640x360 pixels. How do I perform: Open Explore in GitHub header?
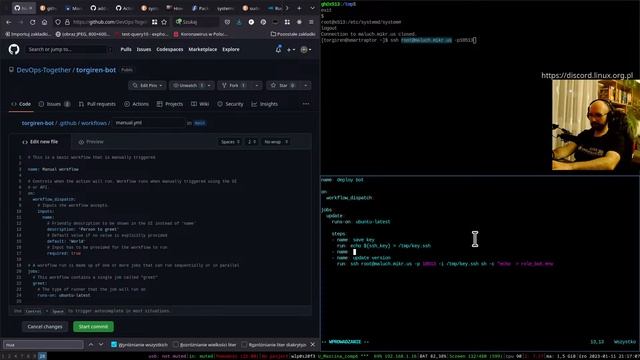(231, 49)
